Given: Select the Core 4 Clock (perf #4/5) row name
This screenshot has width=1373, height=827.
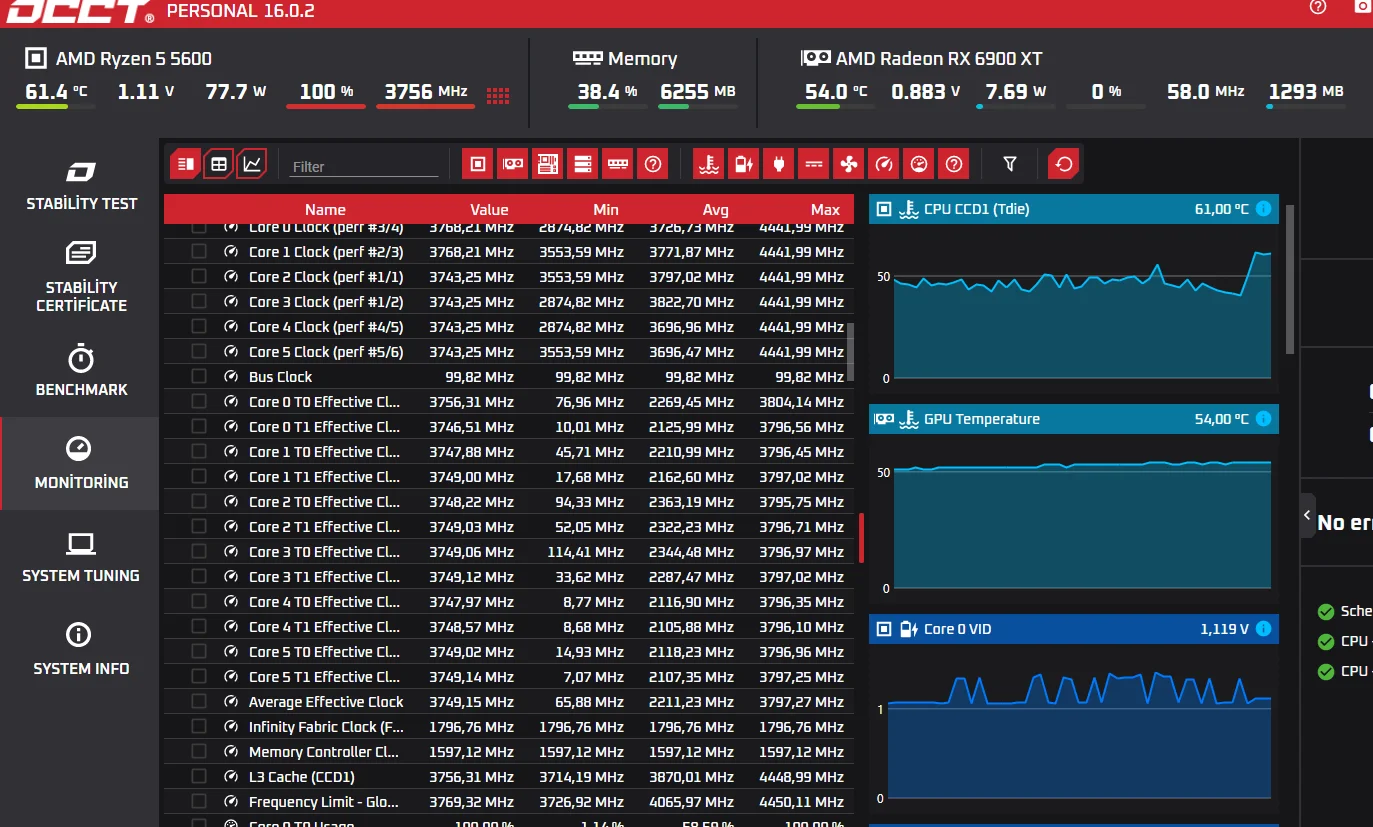Looking at the screenshot, I should click(326, 327).
